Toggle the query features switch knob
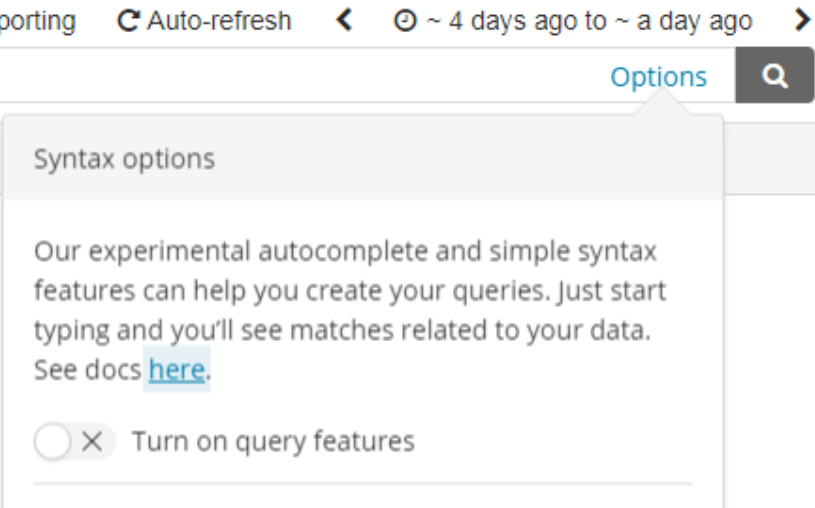This screenshot has width=815, height=508. [x=53, y=441]
